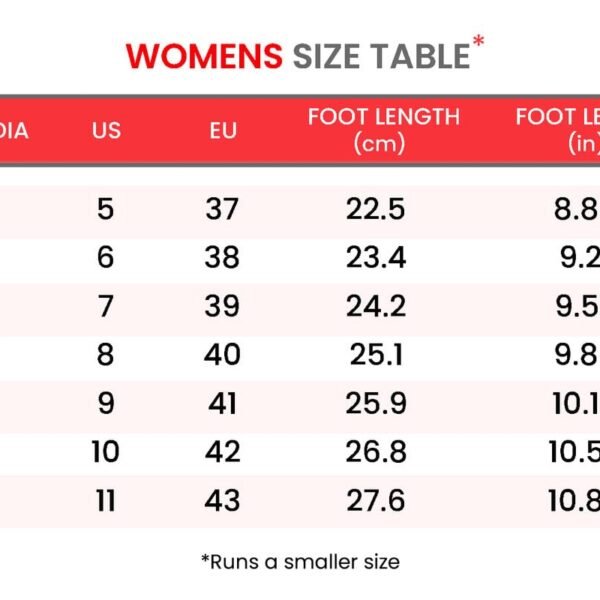Viewport: 600px width, 600px height.
Task: Click the 23.4 cm foot length value
Action: [x=376, y=258]
